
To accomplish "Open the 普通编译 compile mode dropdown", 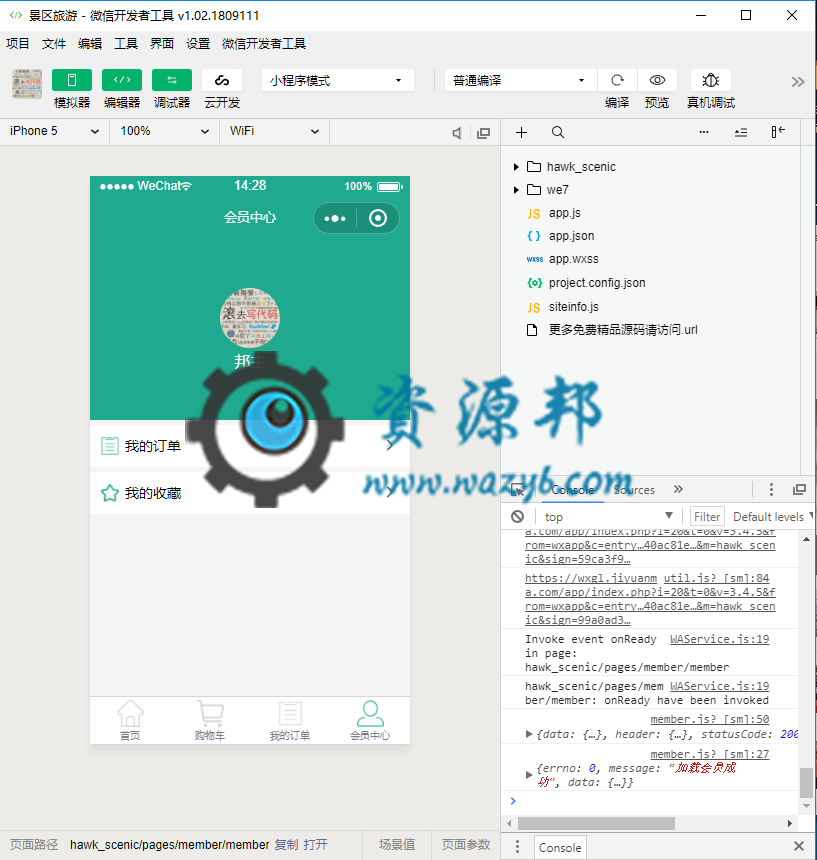I will click(x=519, y=80).
